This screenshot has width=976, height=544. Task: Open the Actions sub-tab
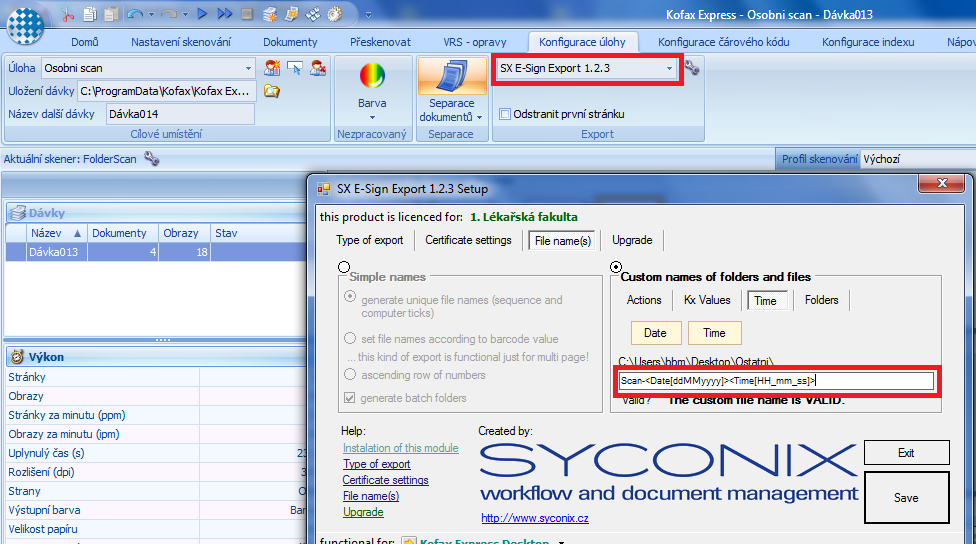[x=644, y=300]
